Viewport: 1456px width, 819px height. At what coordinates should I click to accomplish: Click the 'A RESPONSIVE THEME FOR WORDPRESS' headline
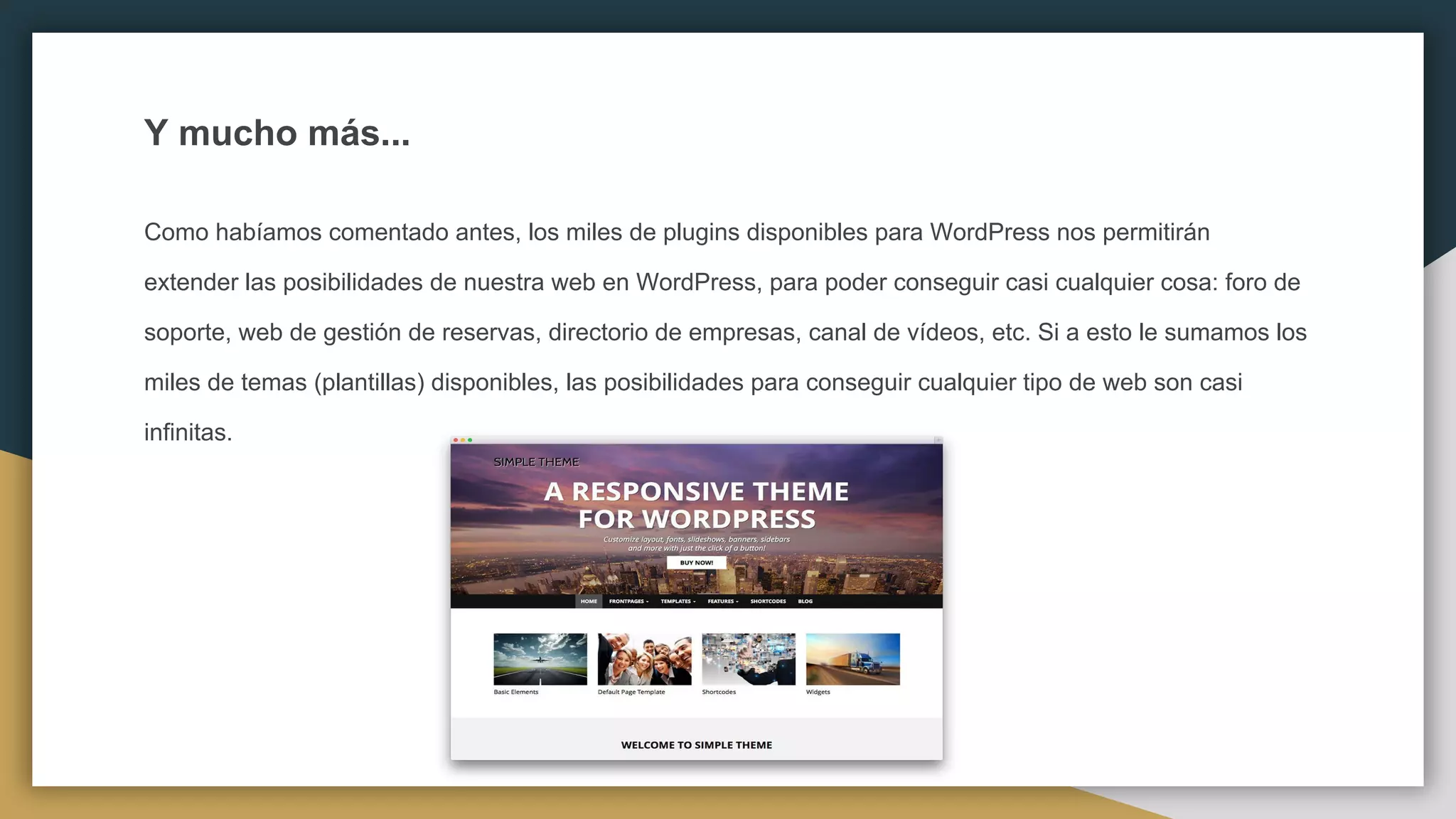pyautogui.click(x=697, y=505)
